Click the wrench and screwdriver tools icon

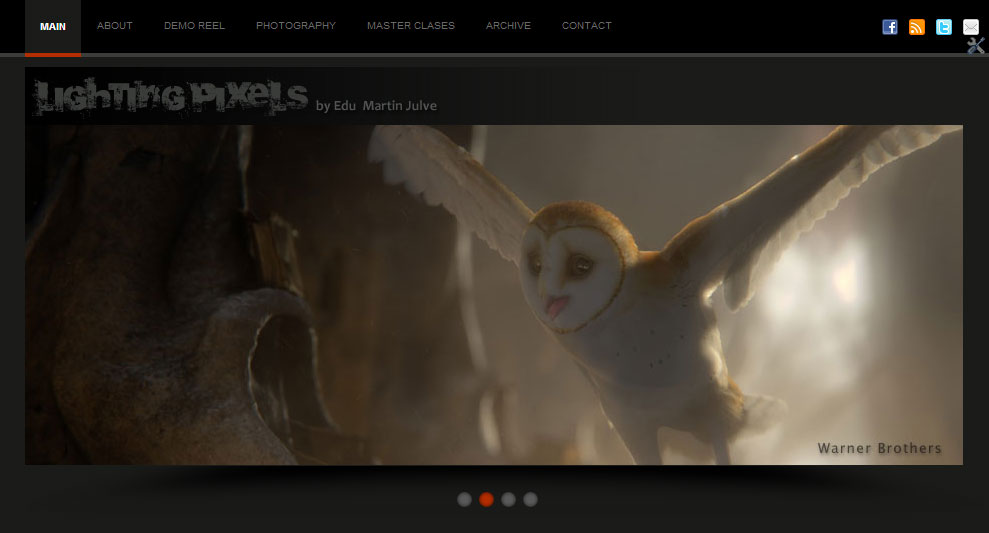[x=976, y=46]
